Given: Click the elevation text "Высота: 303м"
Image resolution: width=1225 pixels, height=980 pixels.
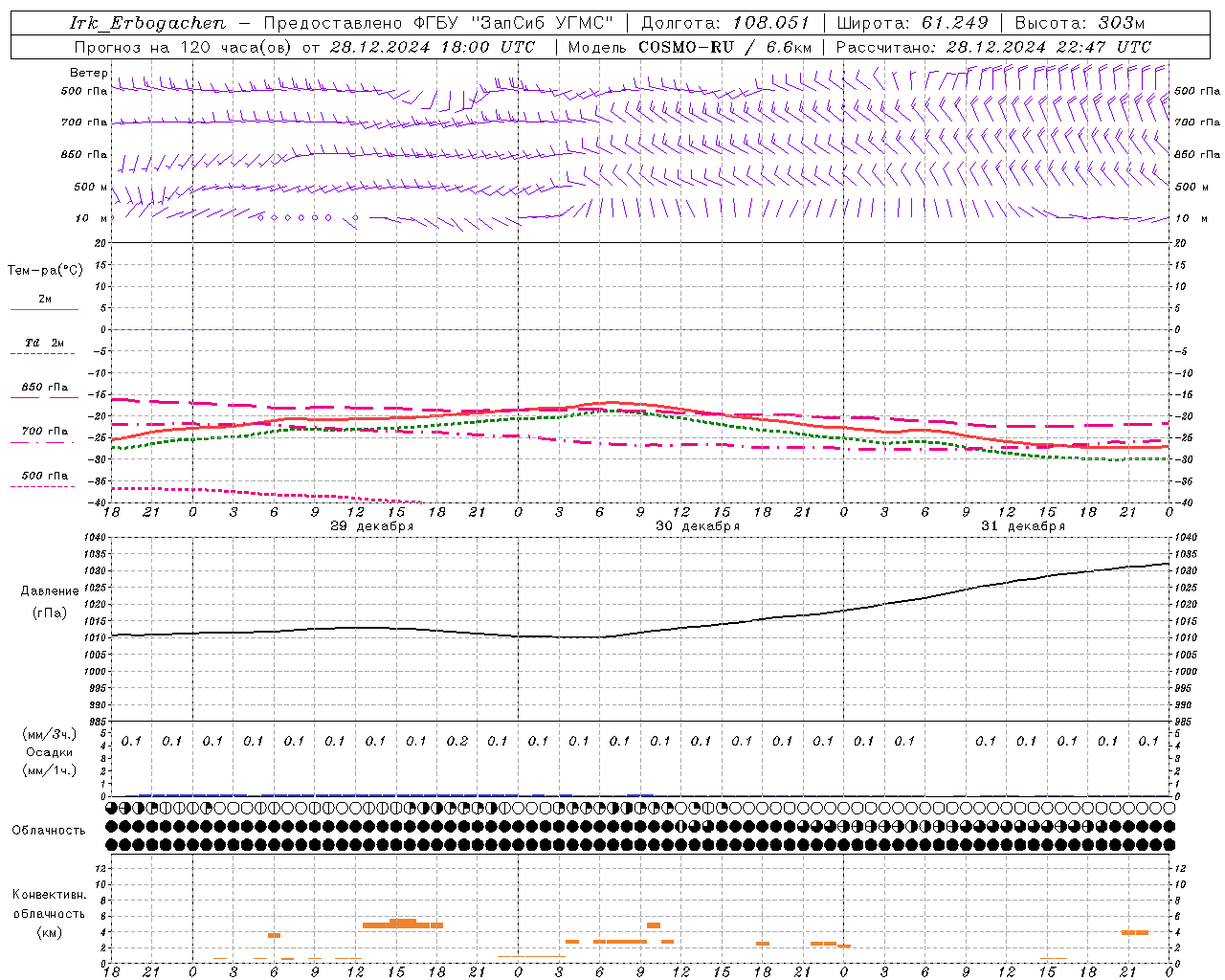Looking at the screenshot, I should pos(1080,23).
